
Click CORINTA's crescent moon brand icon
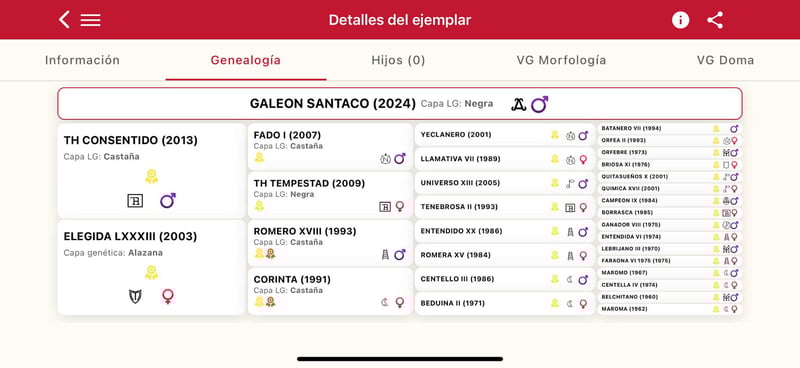385,302
